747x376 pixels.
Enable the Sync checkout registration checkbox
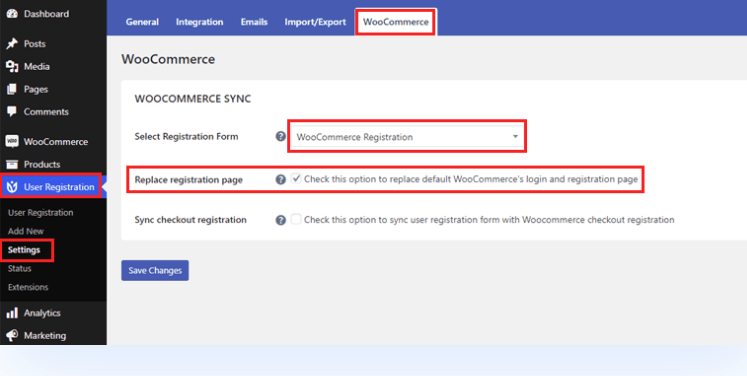pyautogui.click(x=296, y=219)
